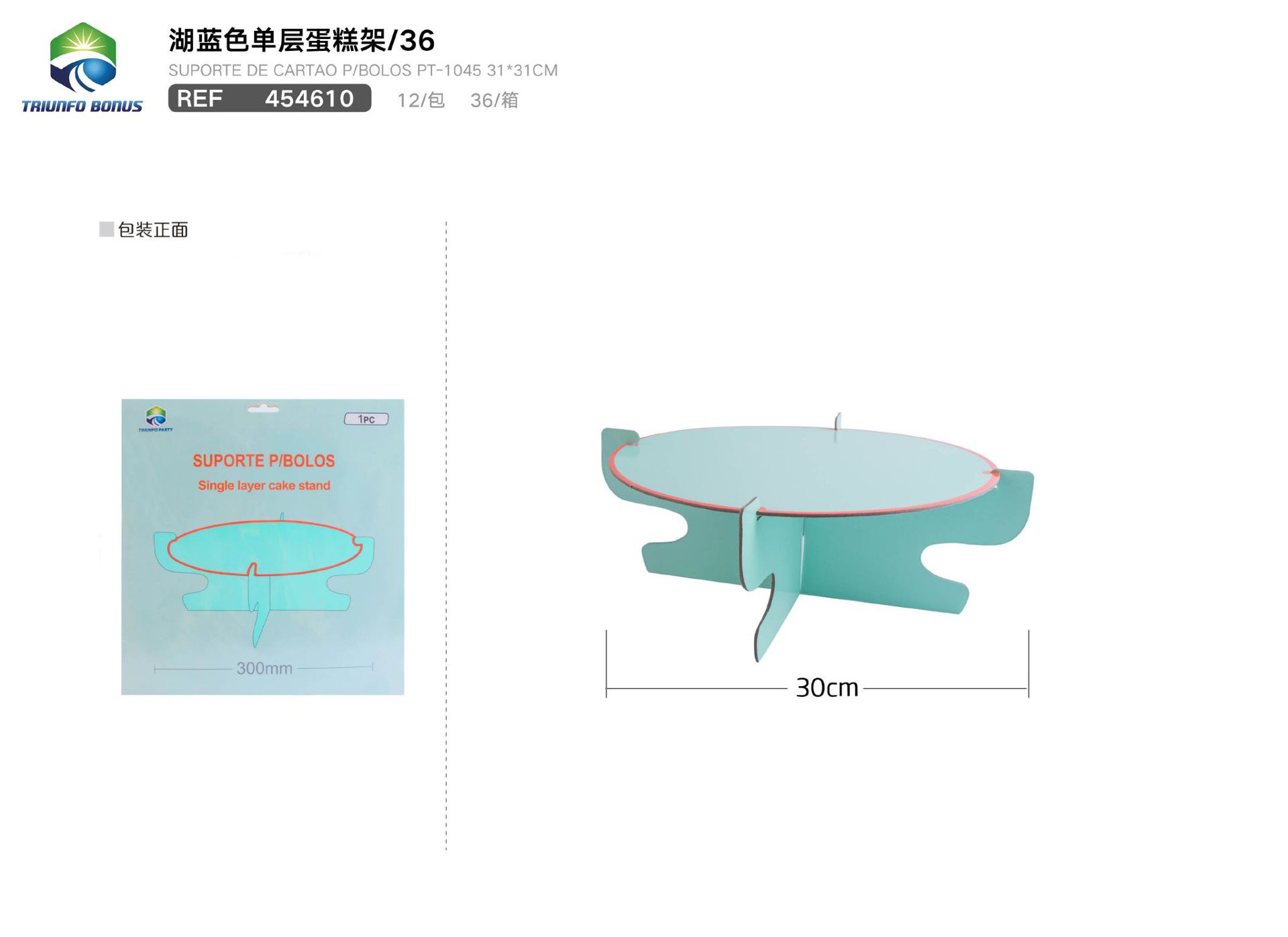This screenshot has height=937, width=1288.
Task: Click the 30cm dimension label
Action: [x=826, y=688]
